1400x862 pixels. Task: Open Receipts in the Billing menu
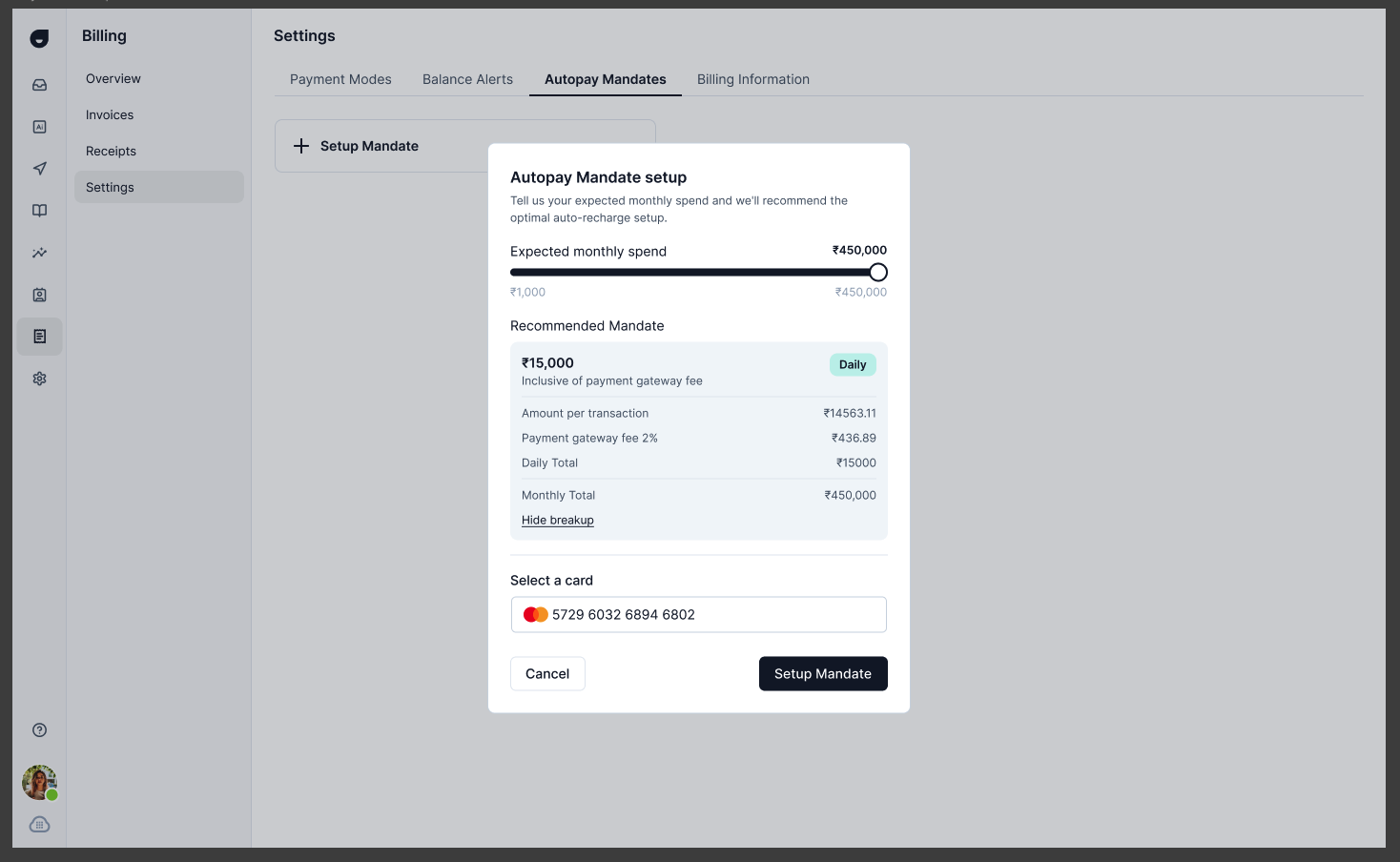(x=159, y=151)
